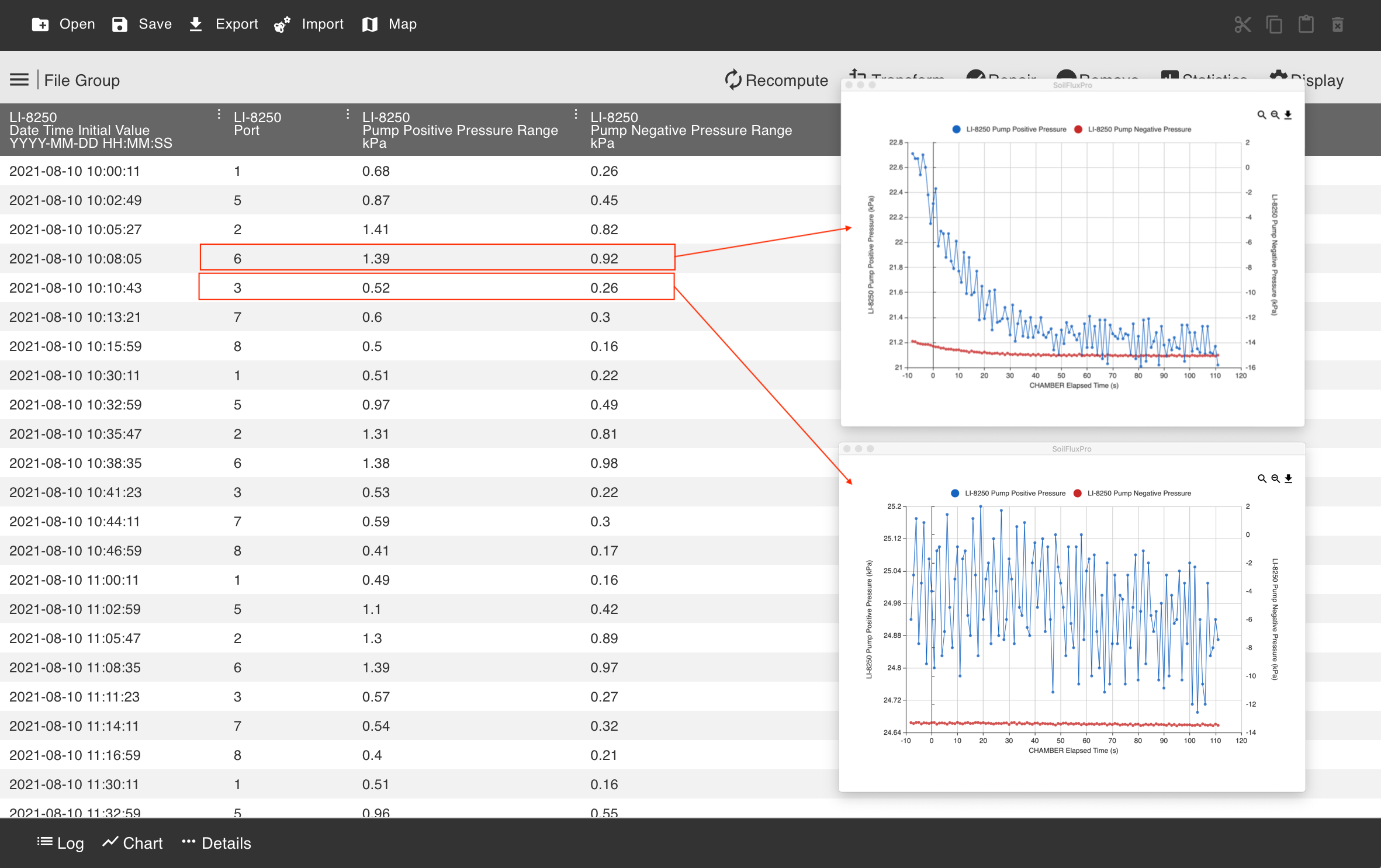Click the LI-8250 Port column header

click(257, 124)
